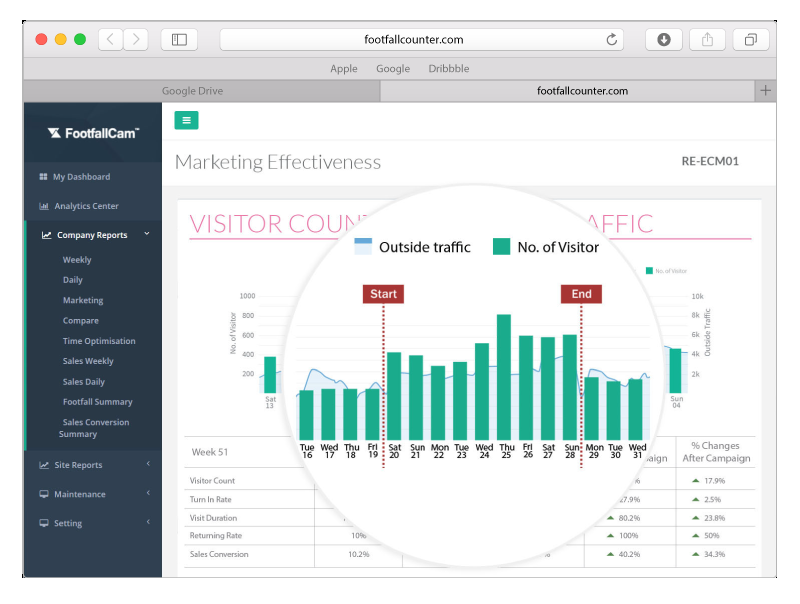Click the Safari downloads icon
This screenshot has width=800, height=604.
click(663, 40)
